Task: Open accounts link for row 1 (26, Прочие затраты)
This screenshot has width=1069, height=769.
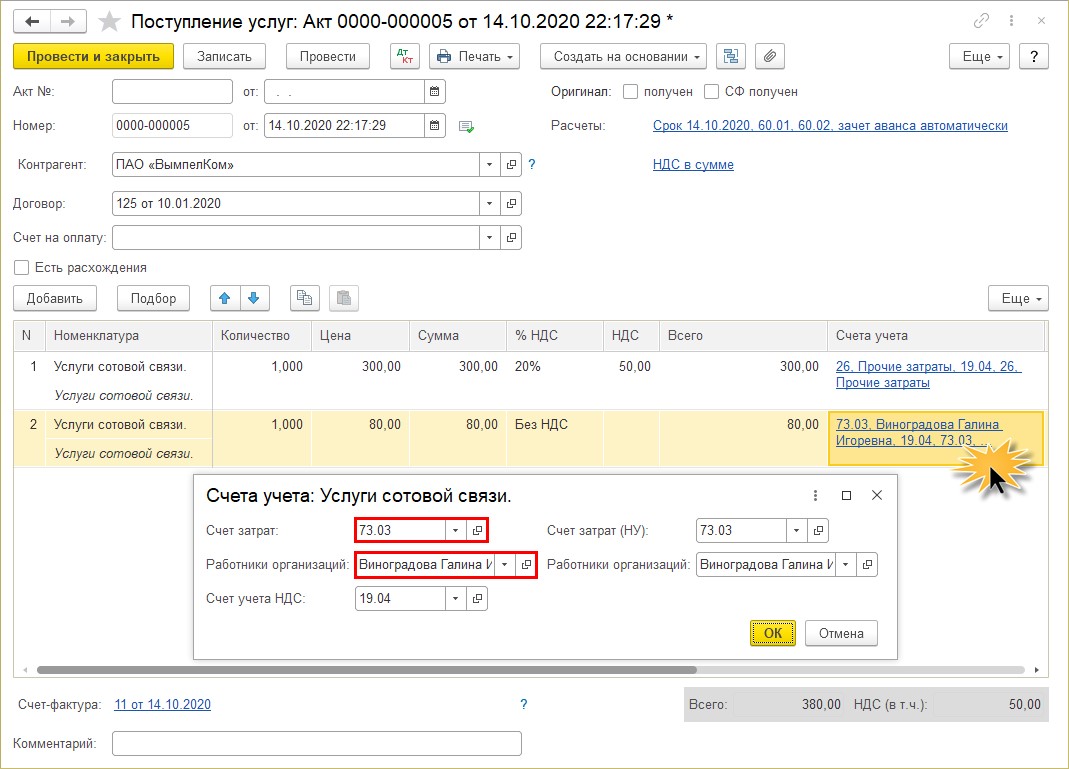Action: pyautogui.click(x=928, y=374)
